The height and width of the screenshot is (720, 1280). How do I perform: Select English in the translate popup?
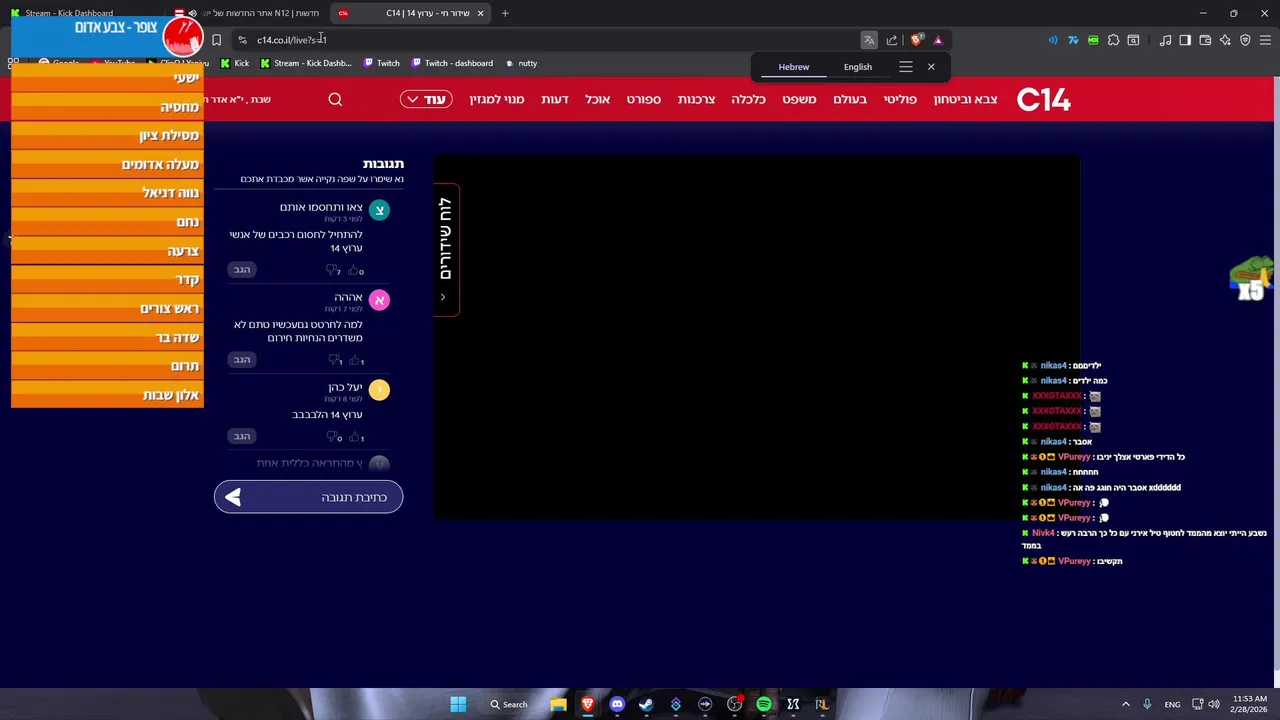click(x=858, y=67)
